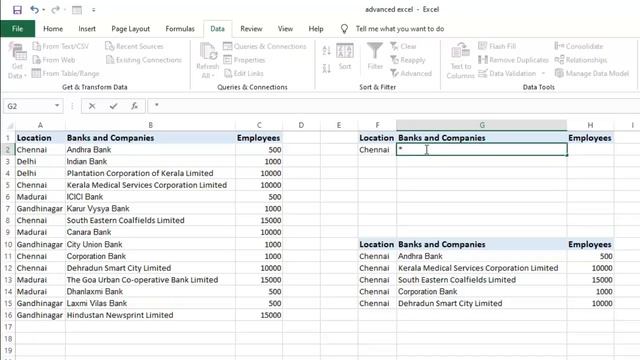
Task: Click the Redo arrow icon
Action: tap(55, 9)
